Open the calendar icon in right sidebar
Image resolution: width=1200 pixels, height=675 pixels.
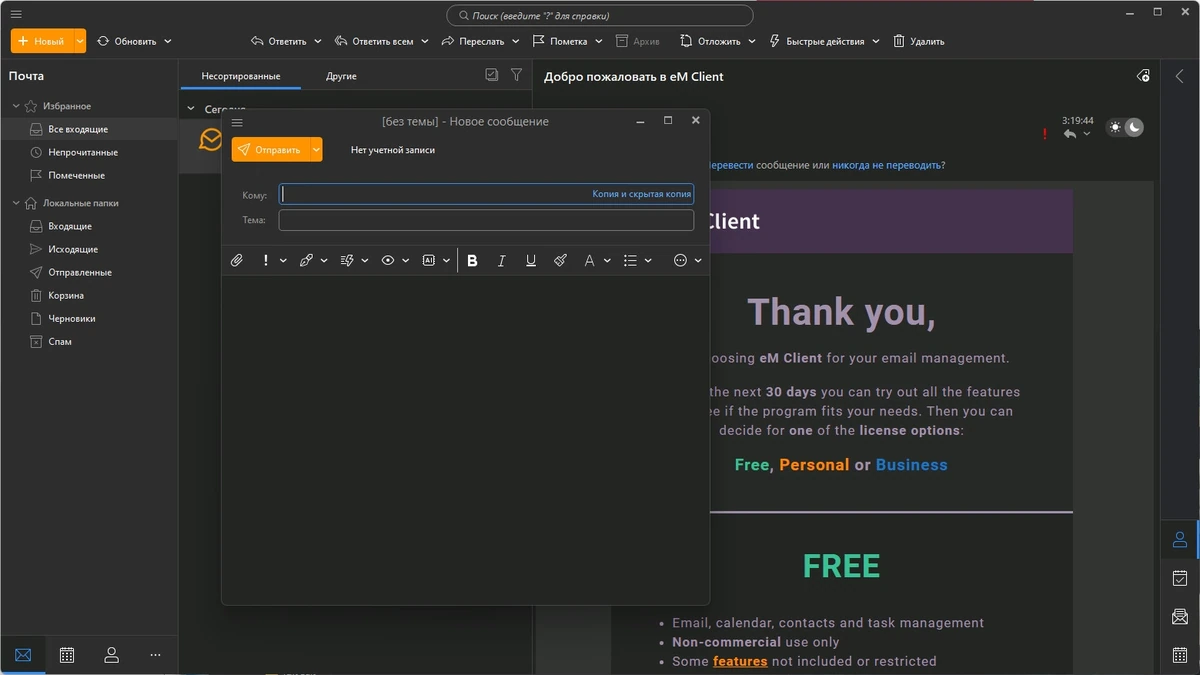pos(1180,655)
